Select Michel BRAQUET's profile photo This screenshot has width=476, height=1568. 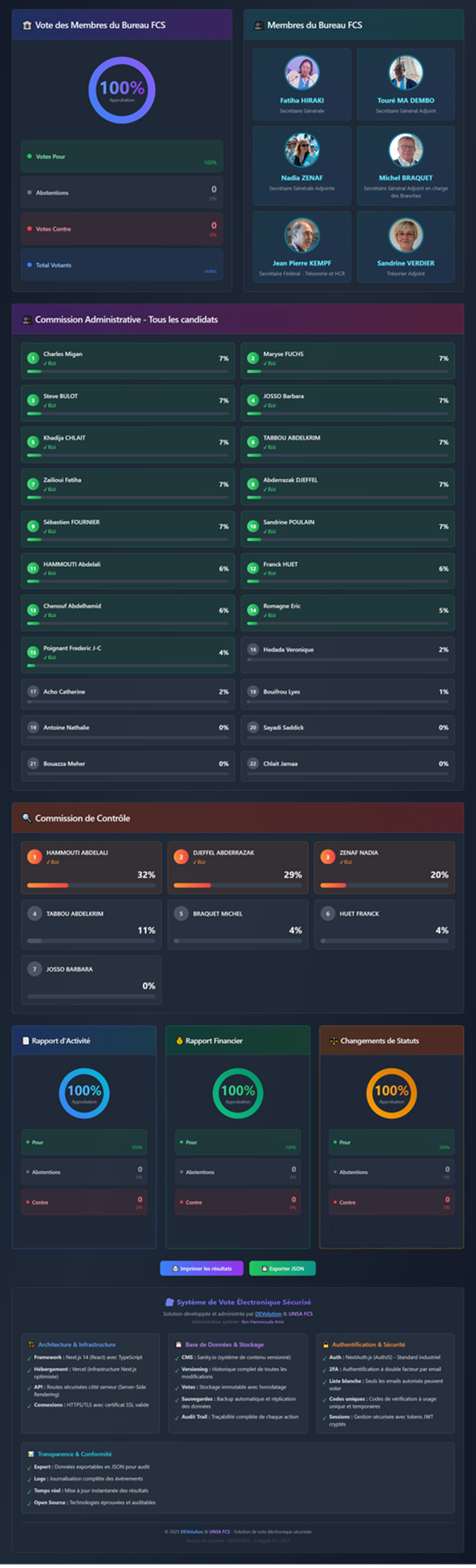406,151
